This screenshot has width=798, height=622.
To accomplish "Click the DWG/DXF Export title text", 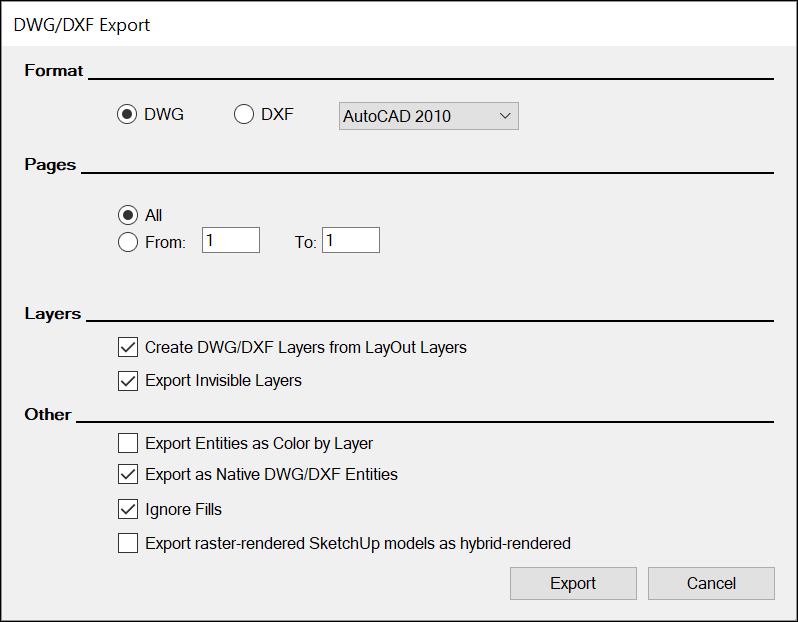I will click(81, 25).
